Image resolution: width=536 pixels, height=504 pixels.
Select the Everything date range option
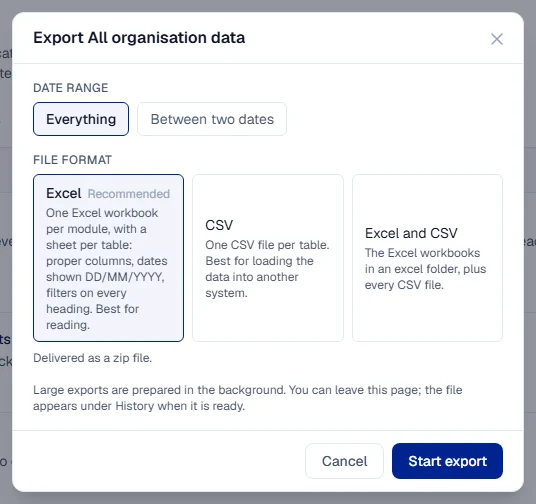(x=81, y=119)
